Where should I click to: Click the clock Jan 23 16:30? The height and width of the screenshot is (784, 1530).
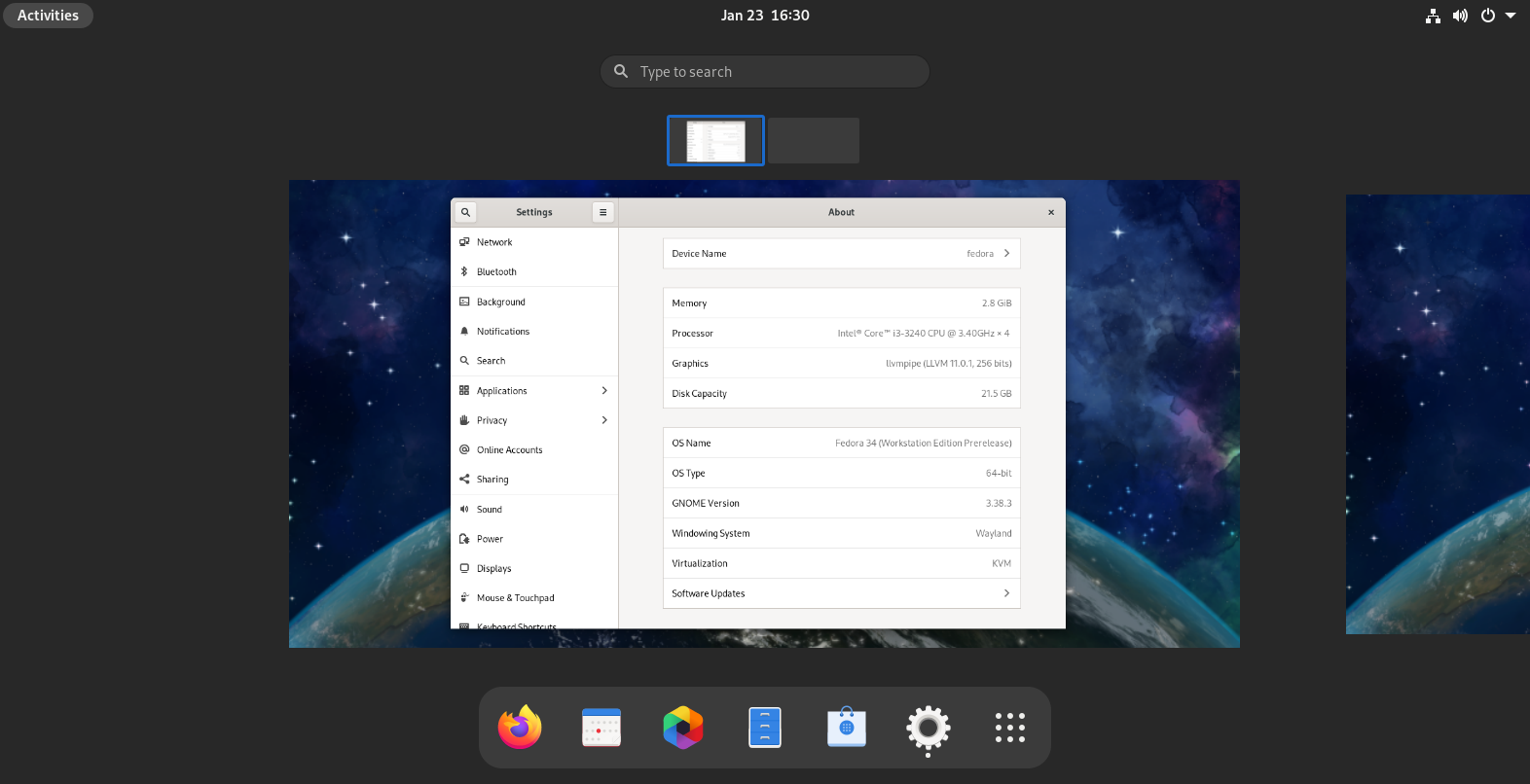[x=765, y=16]
